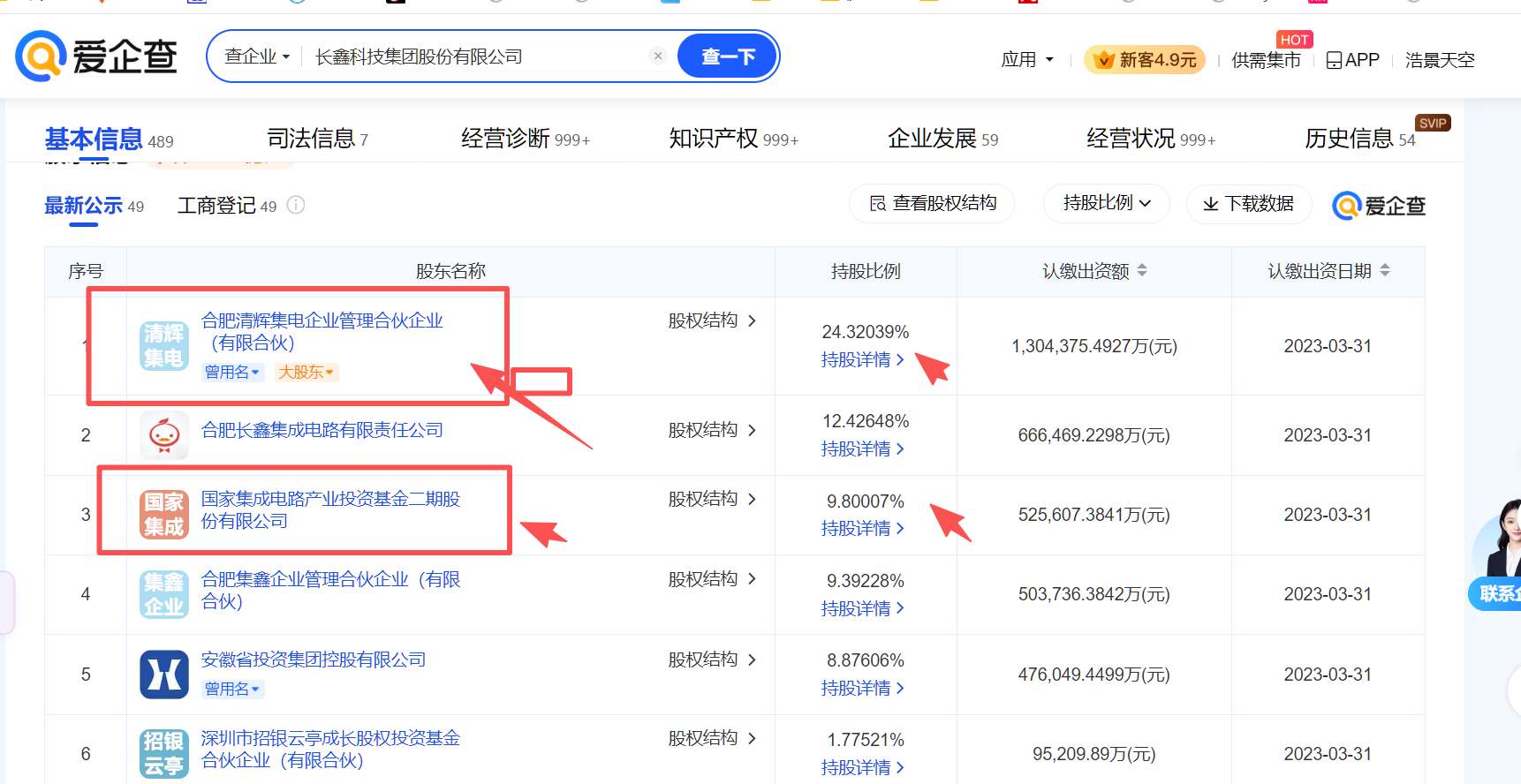This screenshot has height=784, width=1521.
Task: View 持股详情 for 24.32039% holding
Action: (x=863, y=359)
